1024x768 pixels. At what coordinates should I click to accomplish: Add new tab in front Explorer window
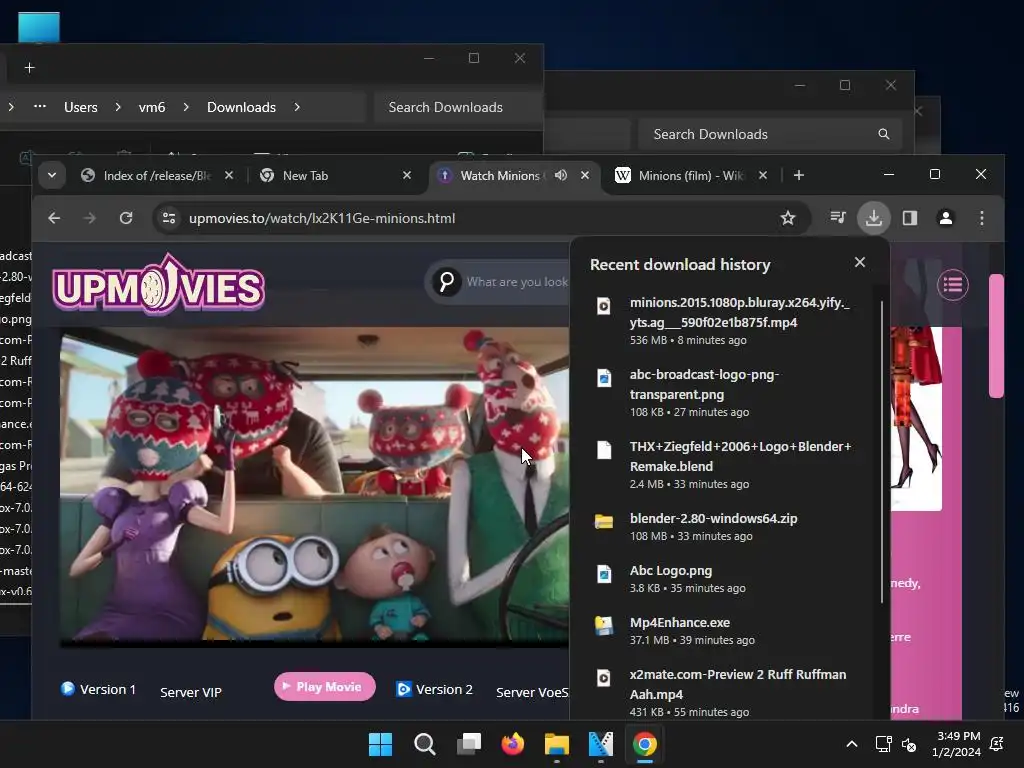[29, 67]
